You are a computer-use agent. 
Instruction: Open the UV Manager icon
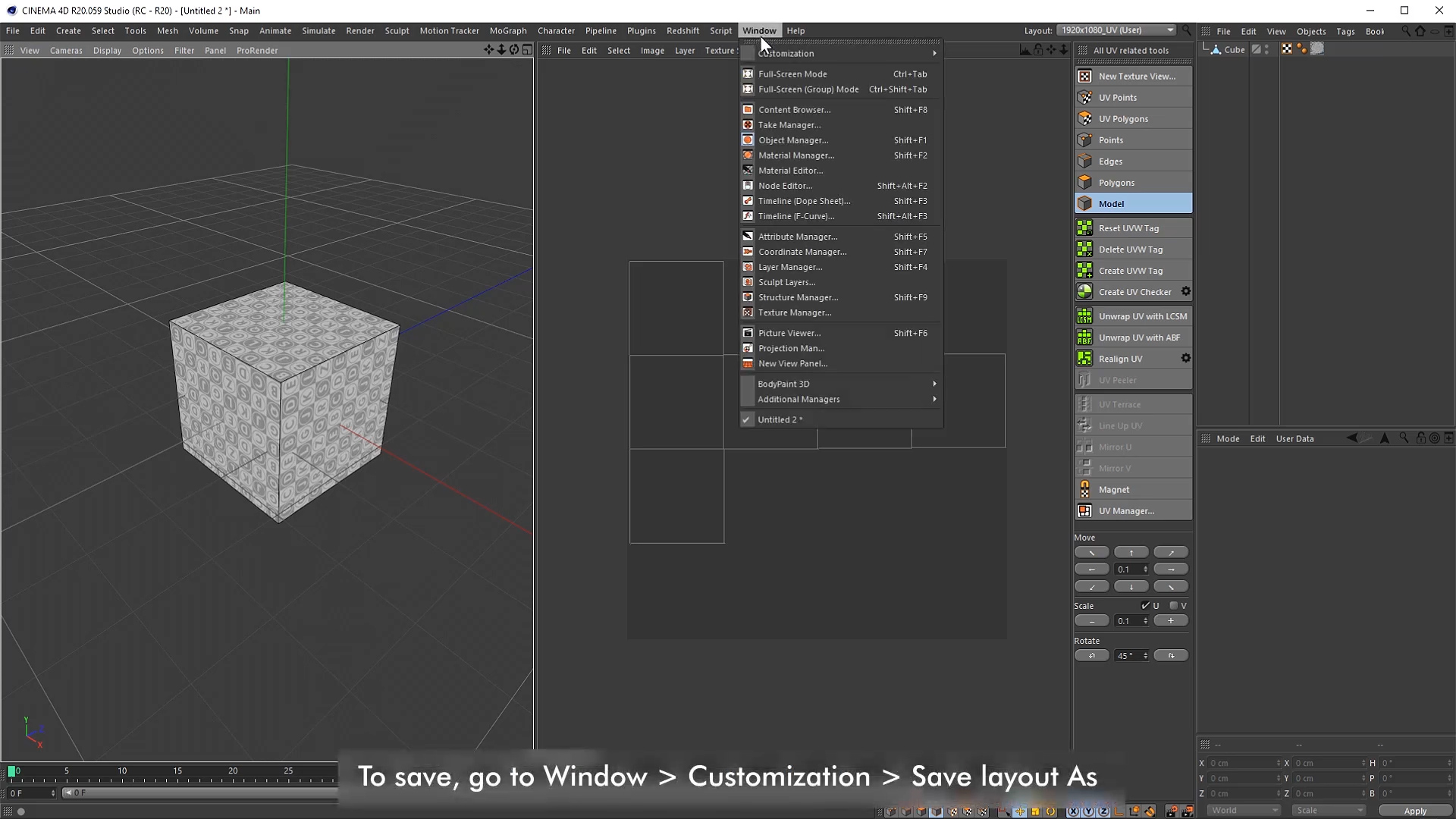coord(1084,510)
